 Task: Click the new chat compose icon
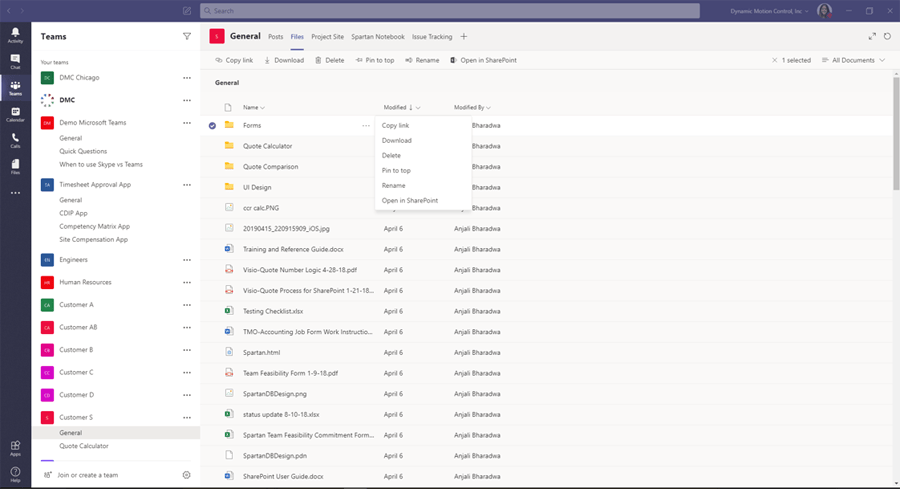(187, 10)
